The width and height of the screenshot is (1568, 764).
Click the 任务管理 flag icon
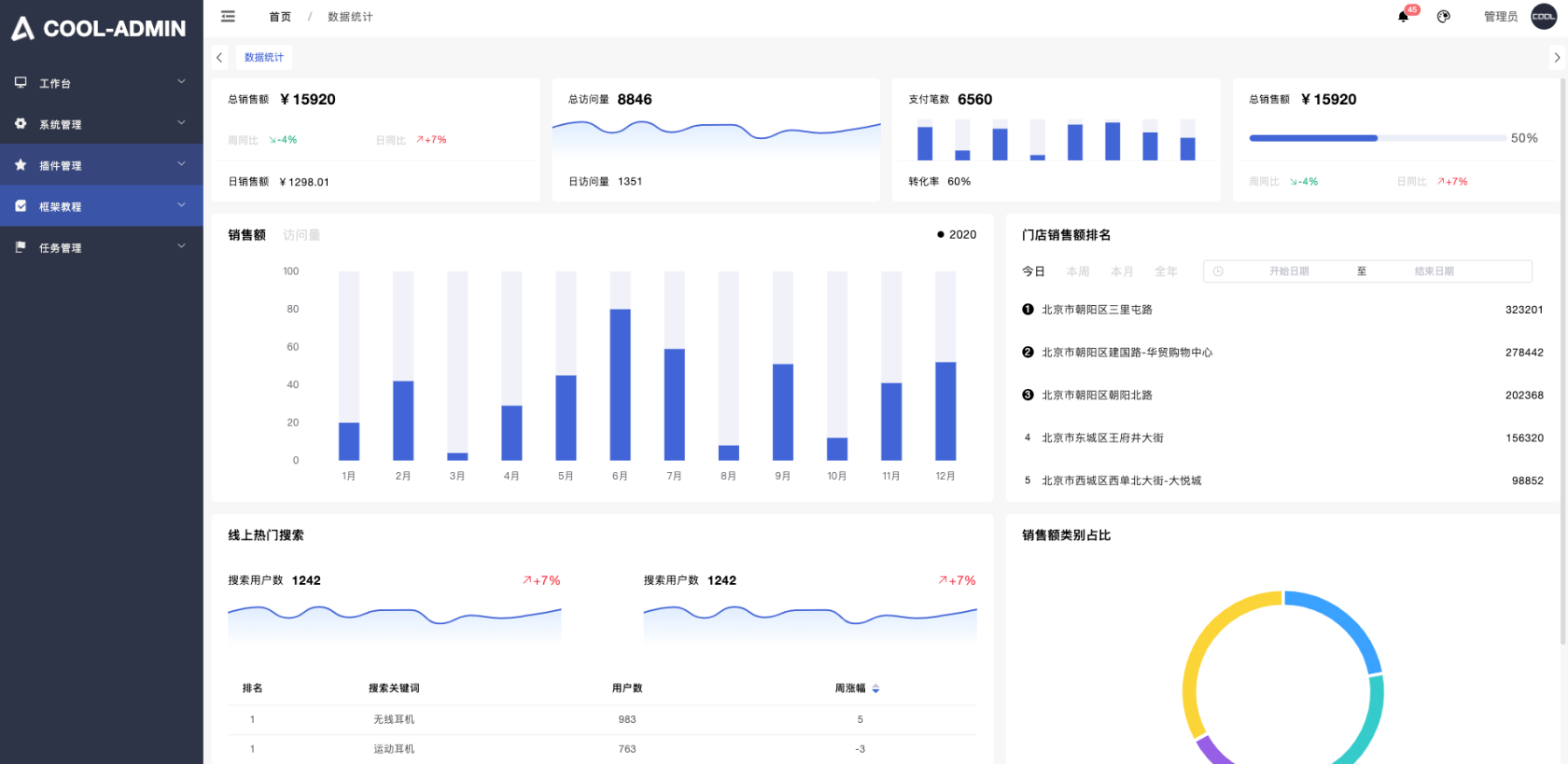coord(21,246)
